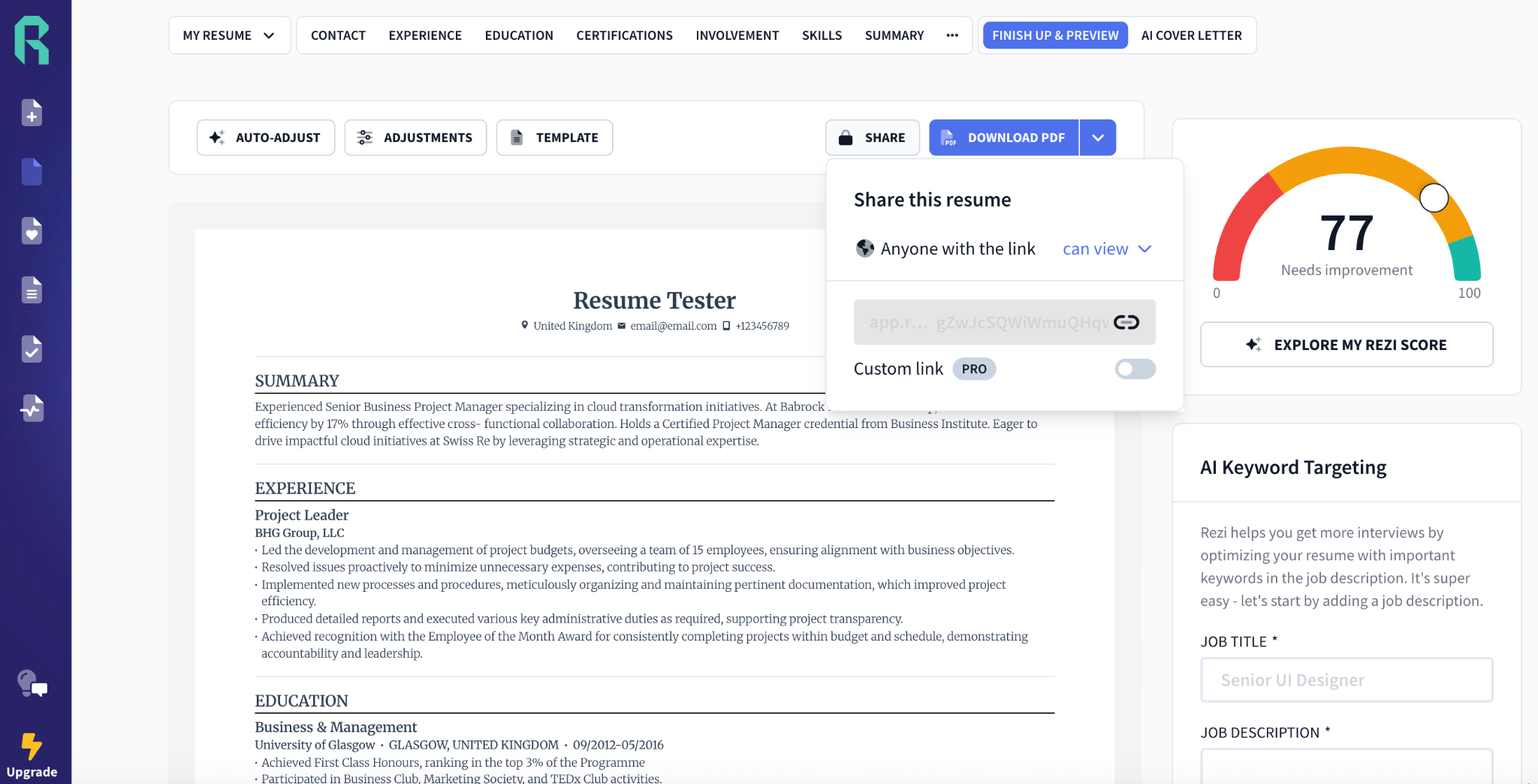The width and height of the screenshot is (1538, 784).
Task: Click the Auto-Adjust button
Action: [266, 137]
